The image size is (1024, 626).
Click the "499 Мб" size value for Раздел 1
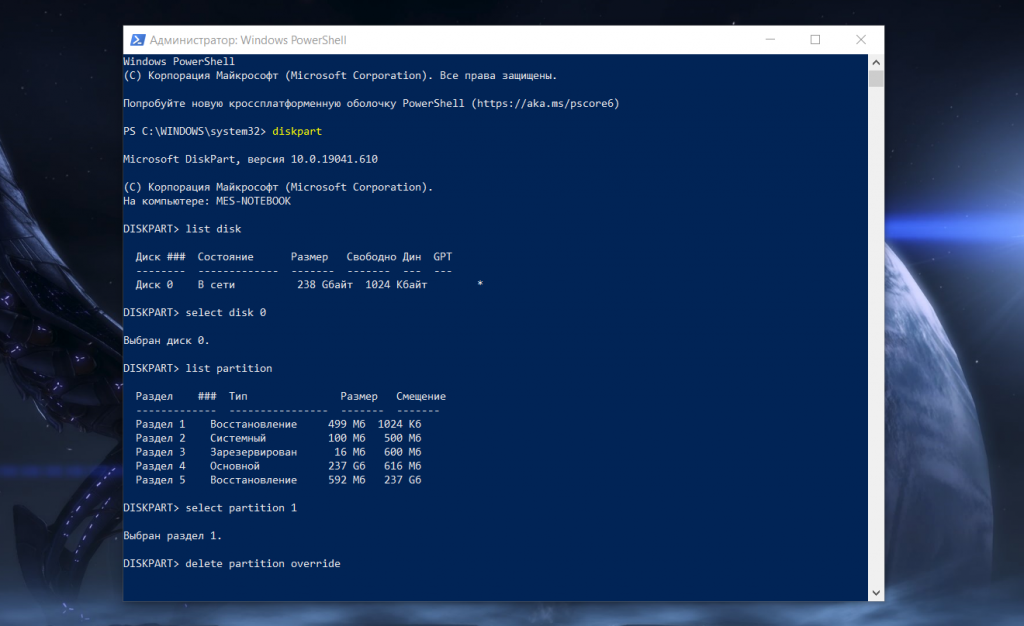tap(347, 424)
